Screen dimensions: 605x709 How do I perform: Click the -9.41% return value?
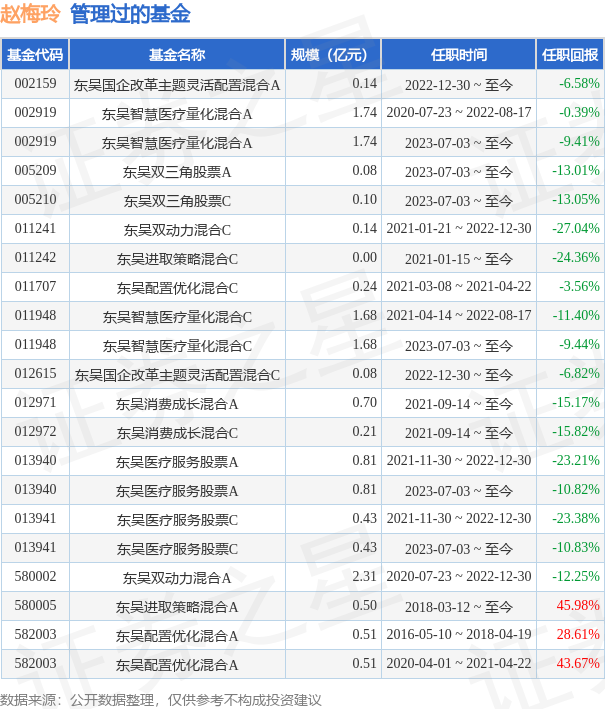click(579, 142)
